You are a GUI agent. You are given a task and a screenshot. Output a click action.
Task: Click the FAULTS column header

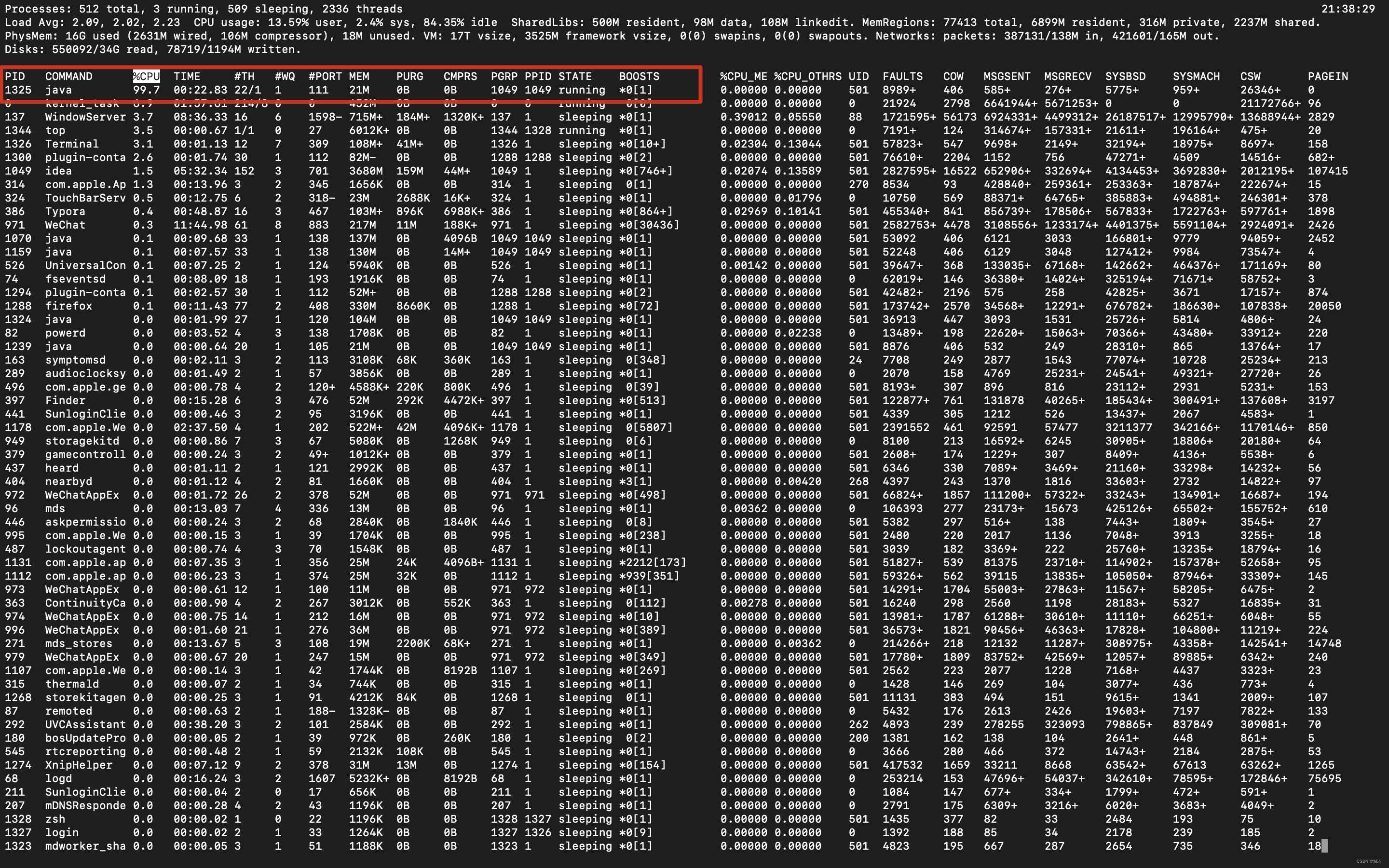click(x=903, y=76)
